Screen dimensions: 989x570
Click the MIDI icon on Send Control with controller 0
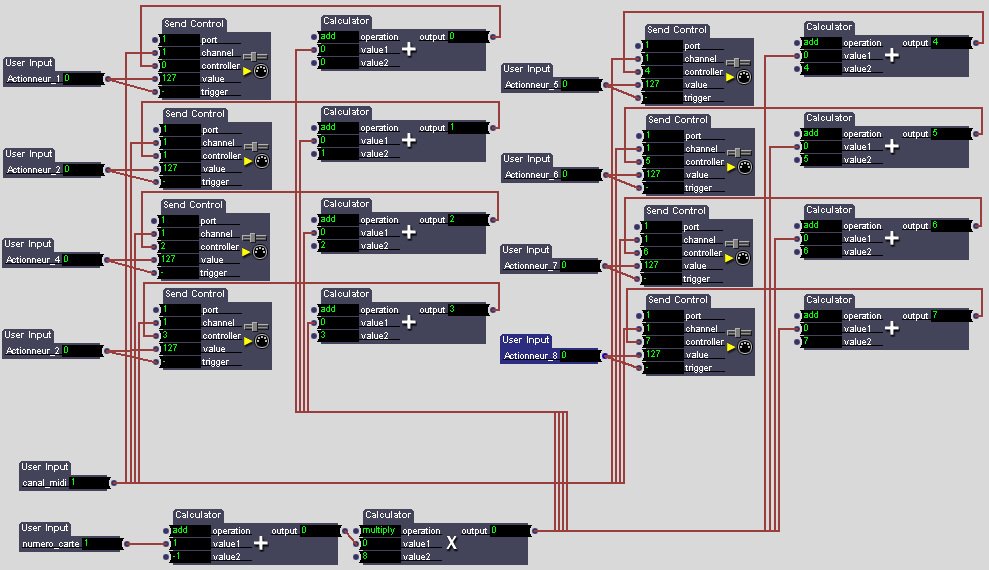pyautogui.click(x=261, y=72)
